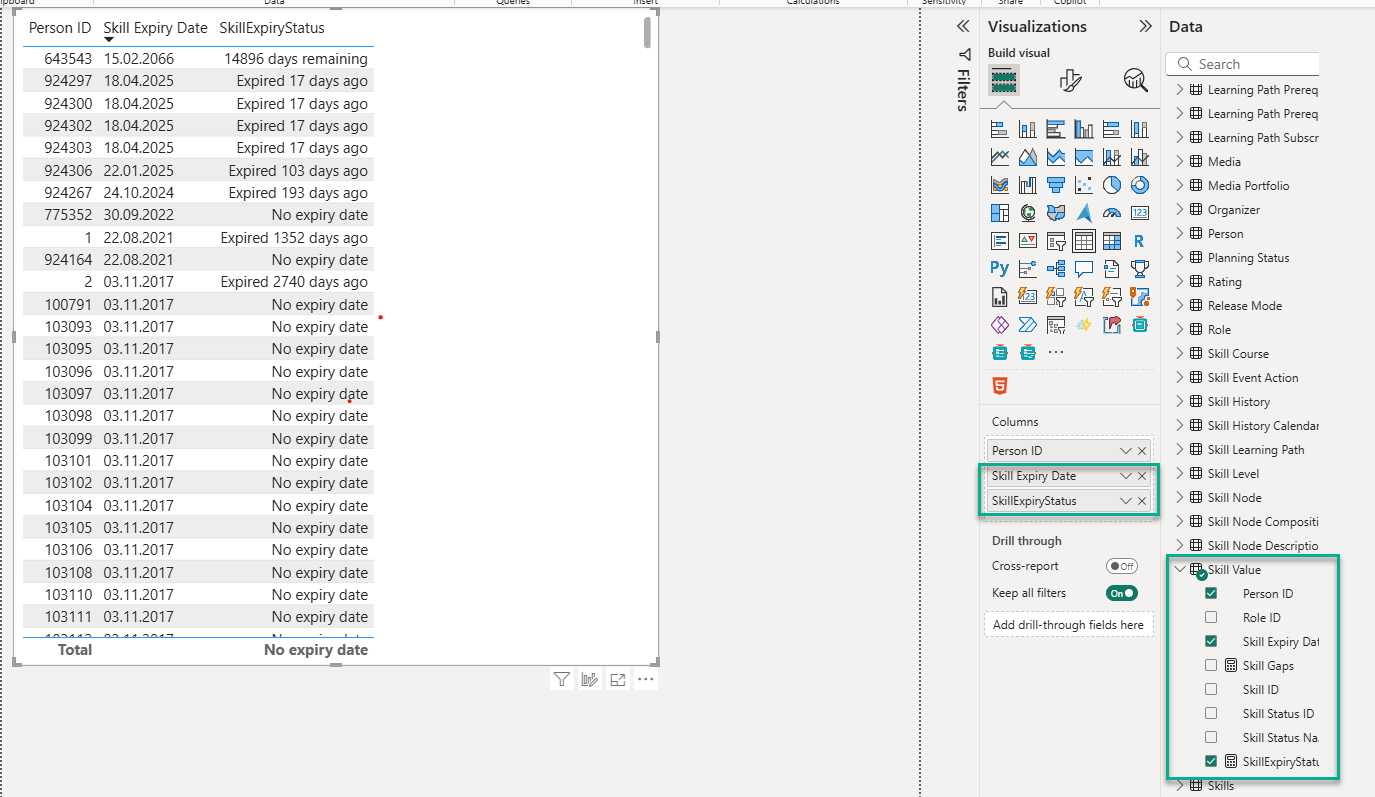Select the Donut chart visualization icon
Screen dimensions: 1375x797
[x=1140, y=185]
